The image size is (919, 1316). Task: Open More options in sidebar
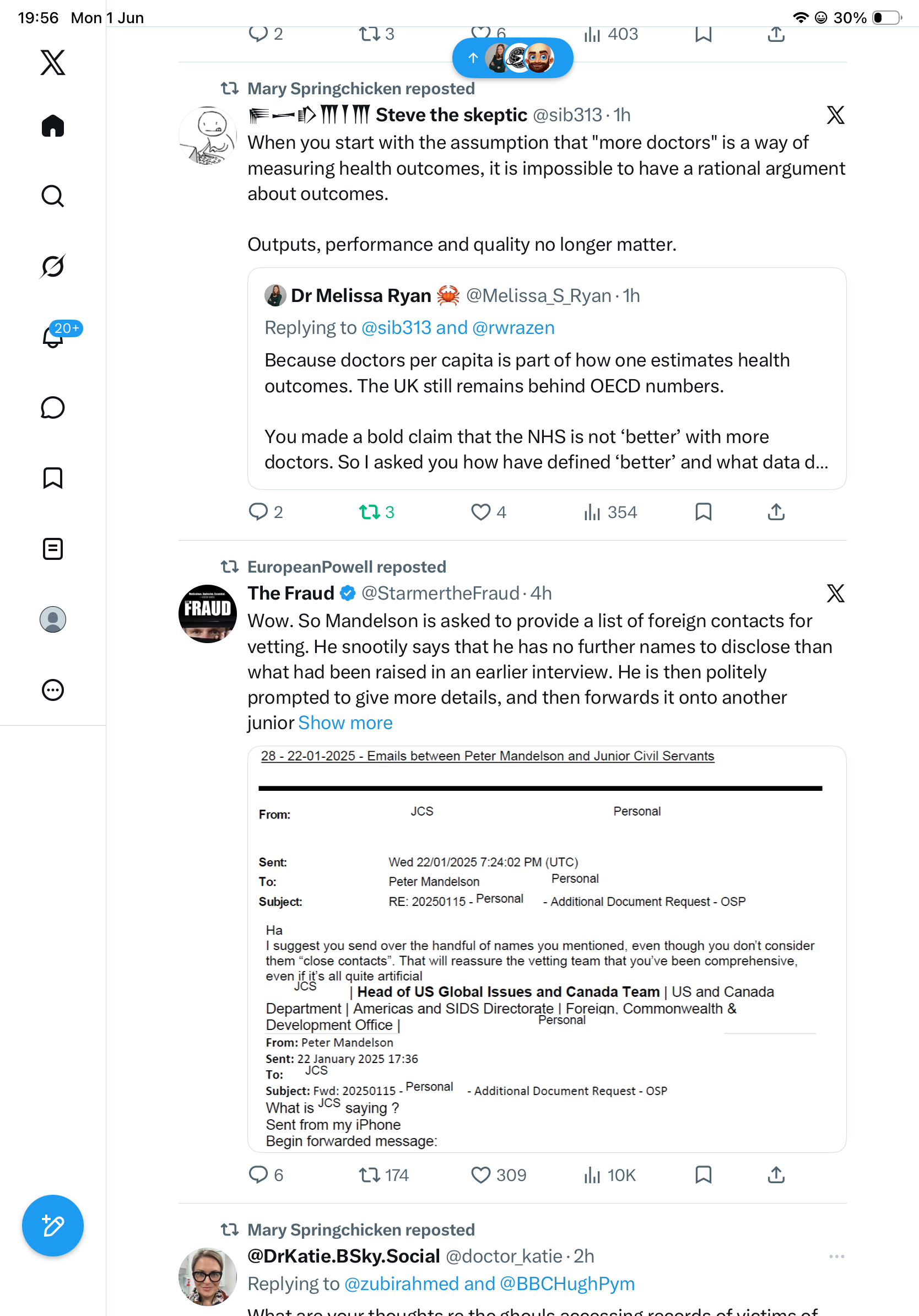53,690
